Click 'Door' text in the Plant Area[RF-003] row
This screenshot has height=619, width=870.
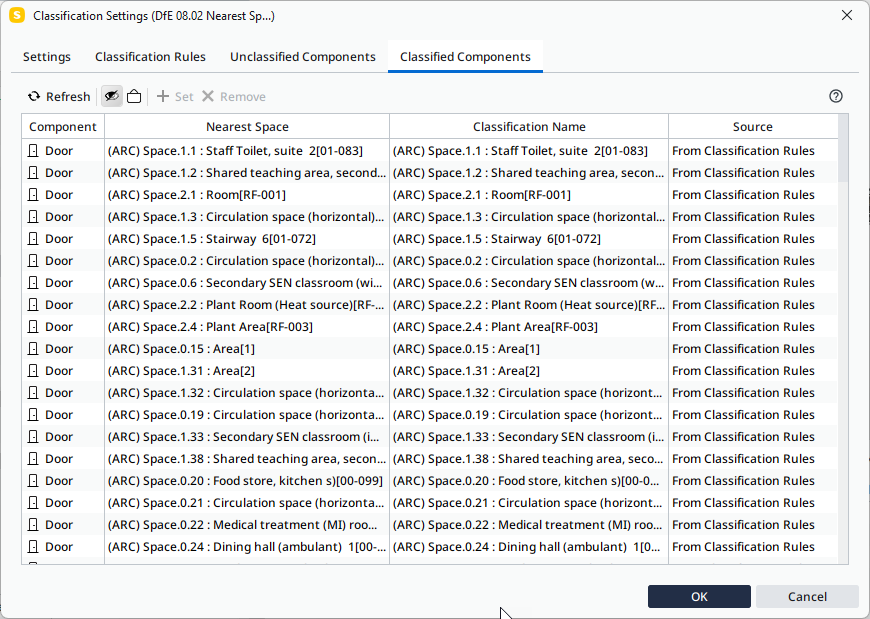(x=59, y=327)
